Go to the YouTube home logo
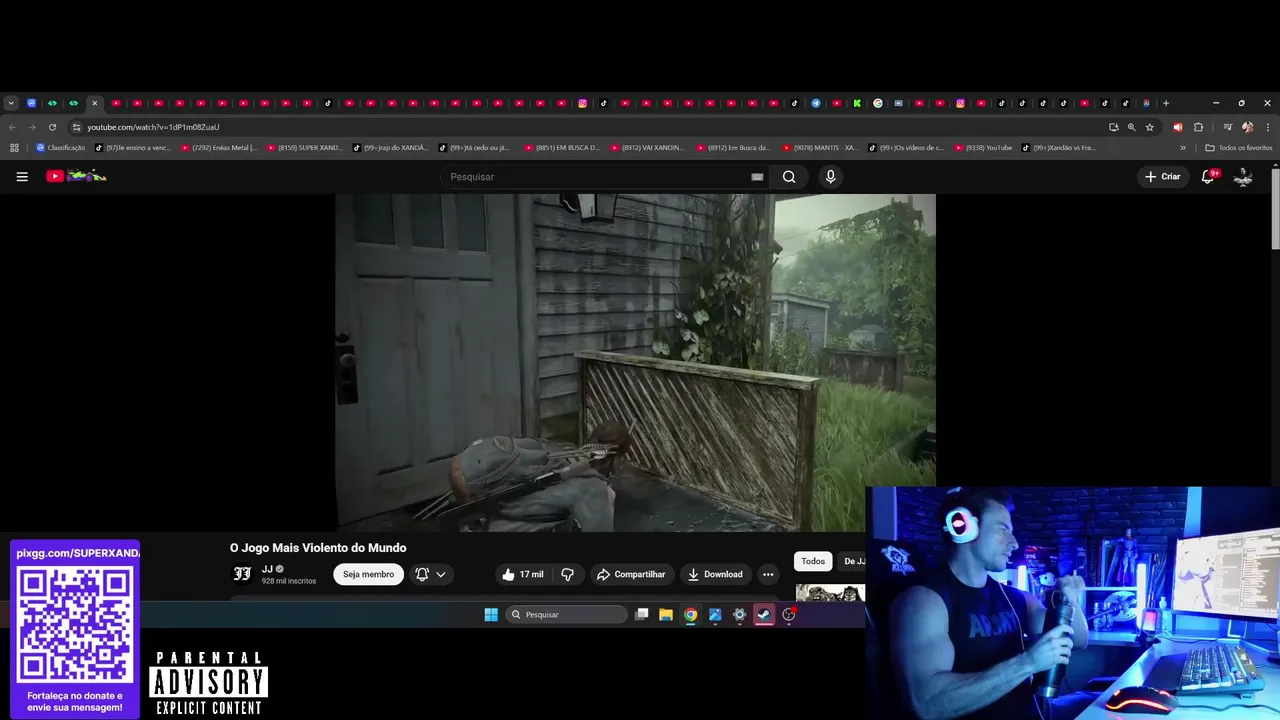This screenshot has width=1280, height=720. click(x=76, y=176)
